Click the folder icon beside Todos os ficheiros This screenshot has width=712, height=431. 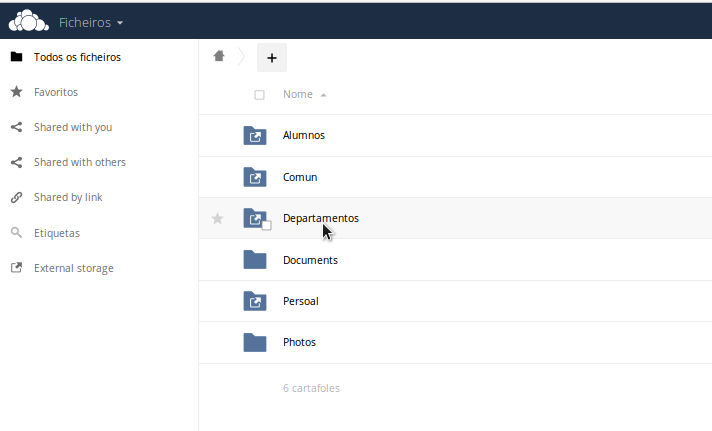pyautogui.click(x=16, y=56)
